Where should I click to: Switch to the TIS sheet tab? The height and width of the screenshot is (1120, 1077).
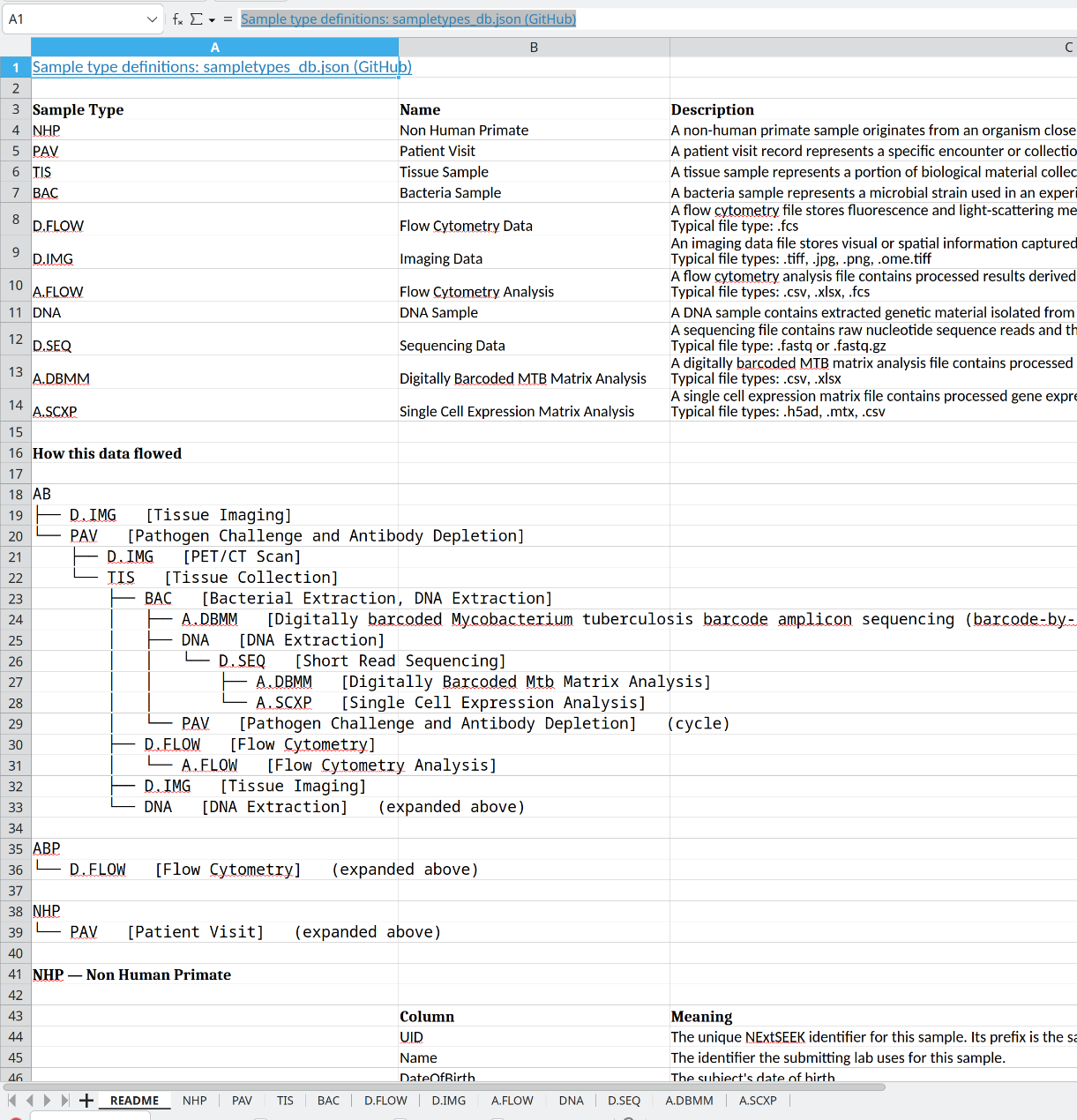coord(285,1101)
